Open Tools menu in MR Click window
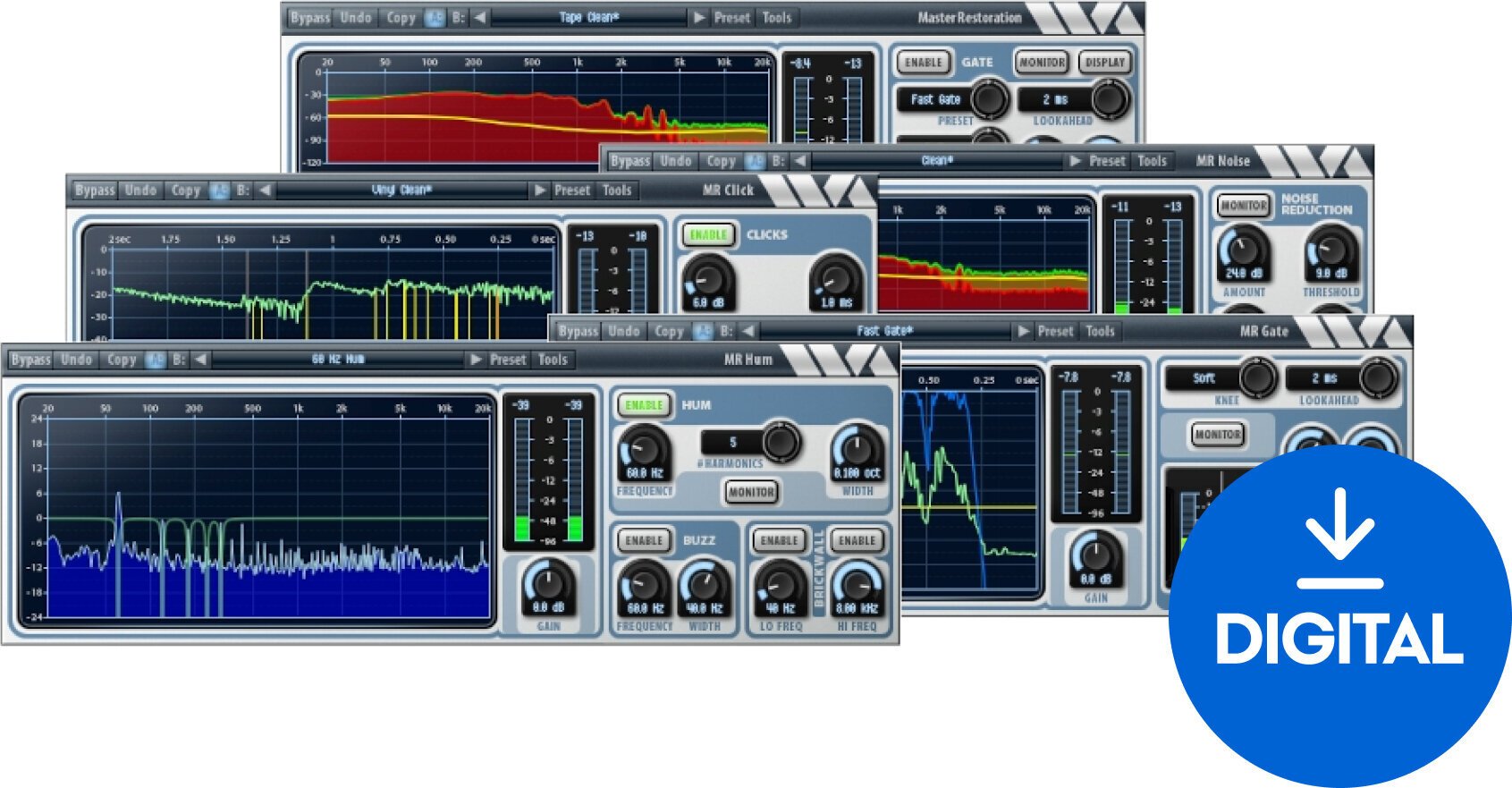The height and width of the screenshot is (788, 1512). (x=617, y=191)
